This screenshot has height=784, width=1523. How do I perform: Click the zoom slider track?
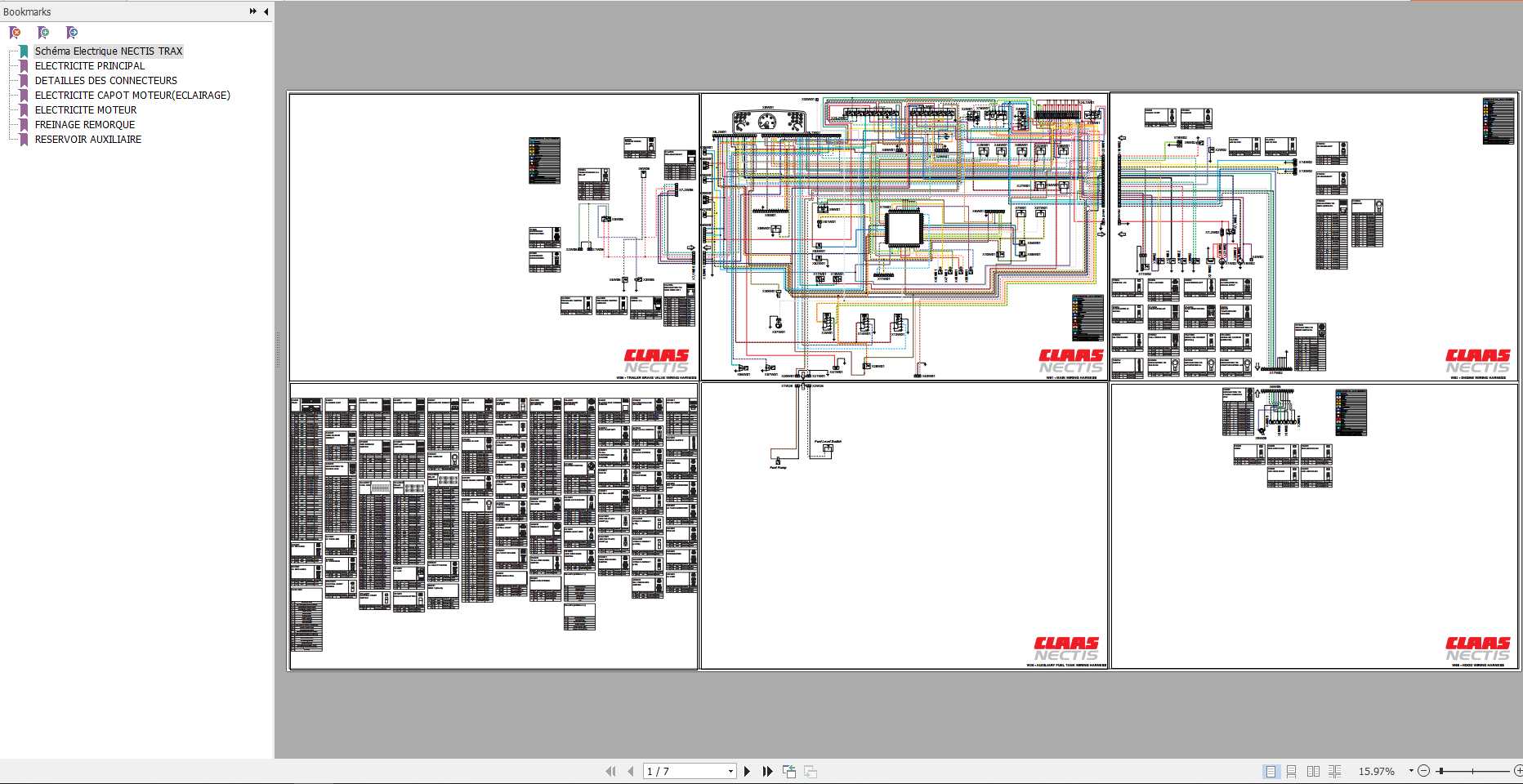[1473, 771]
